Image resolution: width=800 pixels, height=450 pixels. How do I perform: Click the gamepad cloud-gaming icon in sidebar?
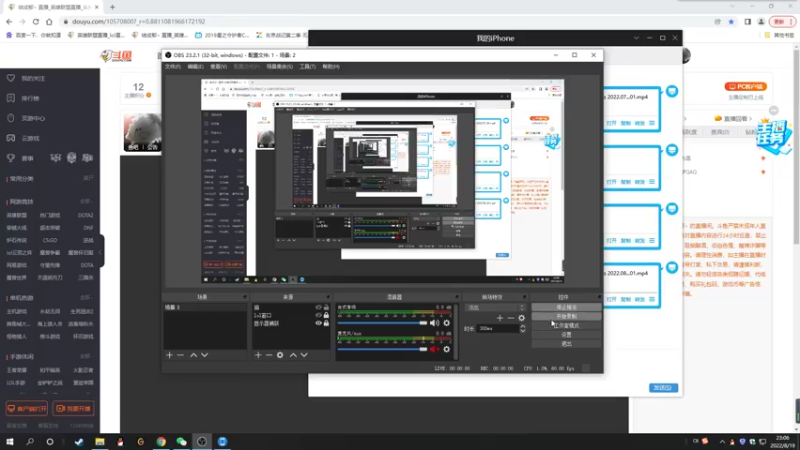point(11,138)
